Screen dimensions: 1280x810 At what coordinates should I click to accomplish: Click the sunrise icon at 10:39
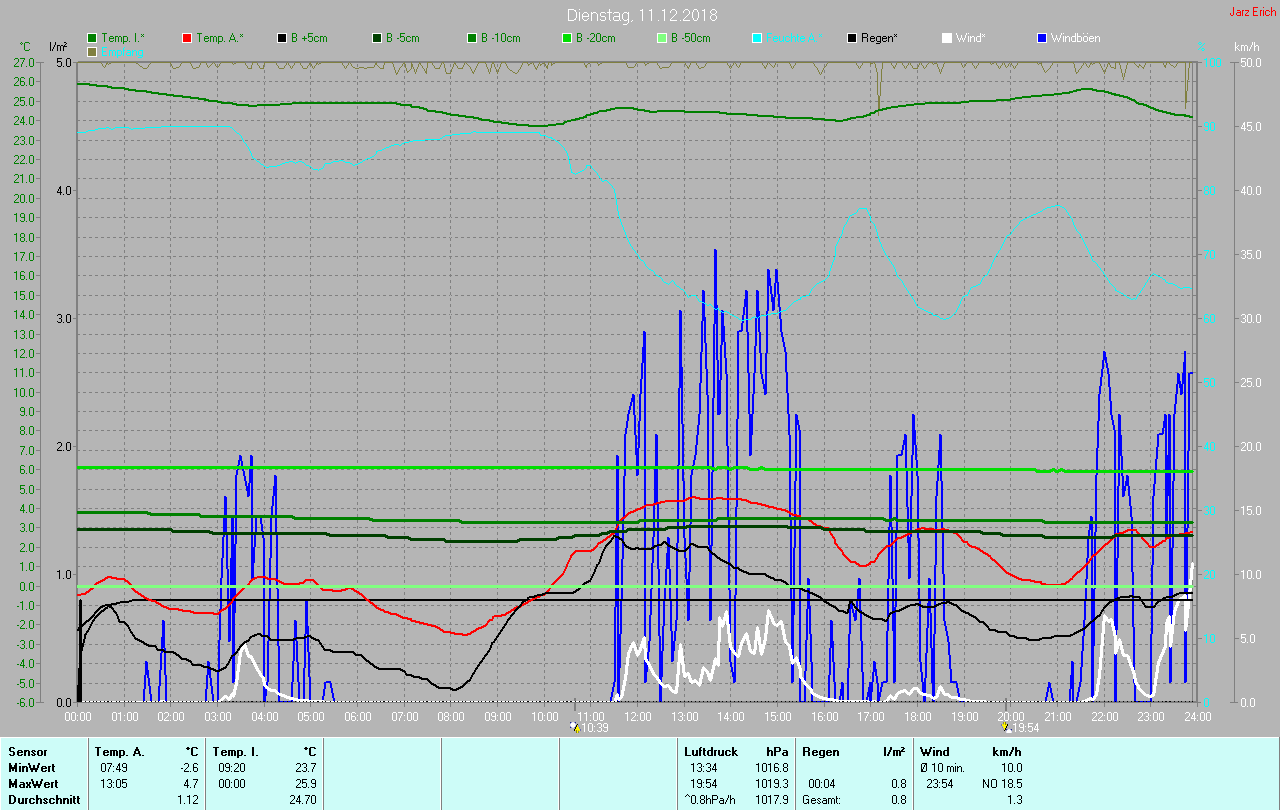coord(573,727)
